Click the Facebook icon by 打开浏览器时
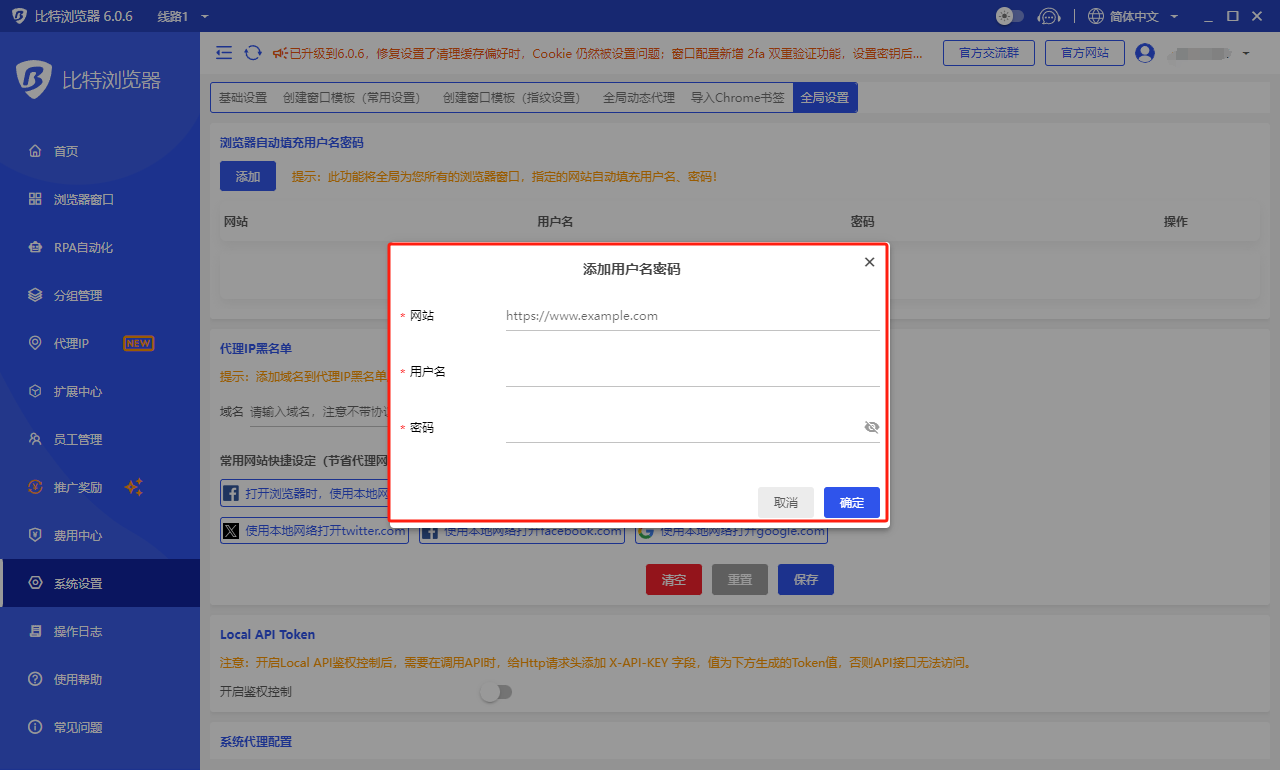Image resolution: width=1280 pixels, height=770 pixels. (230, 493)
